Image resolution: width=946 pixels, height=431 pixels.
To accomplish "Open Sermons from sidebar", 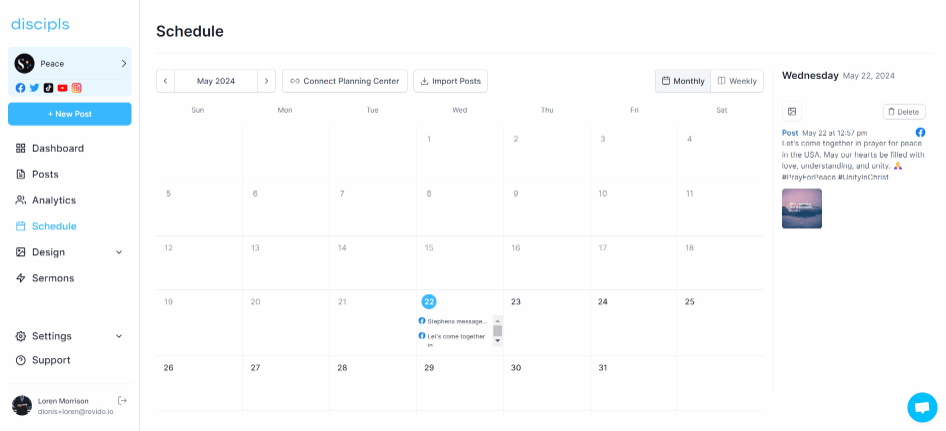I will click(x=52, y=278).
